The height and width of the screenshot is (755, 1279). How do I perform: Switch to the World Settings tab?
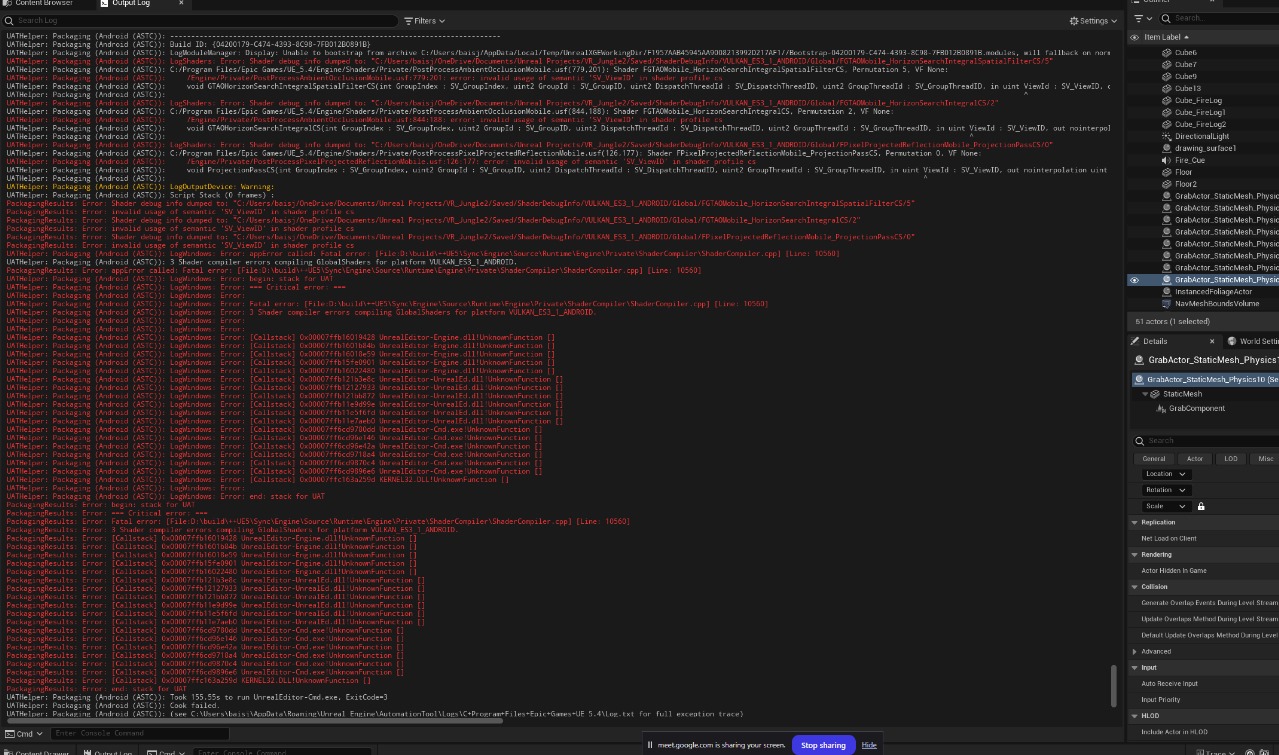pos(1255,341)
